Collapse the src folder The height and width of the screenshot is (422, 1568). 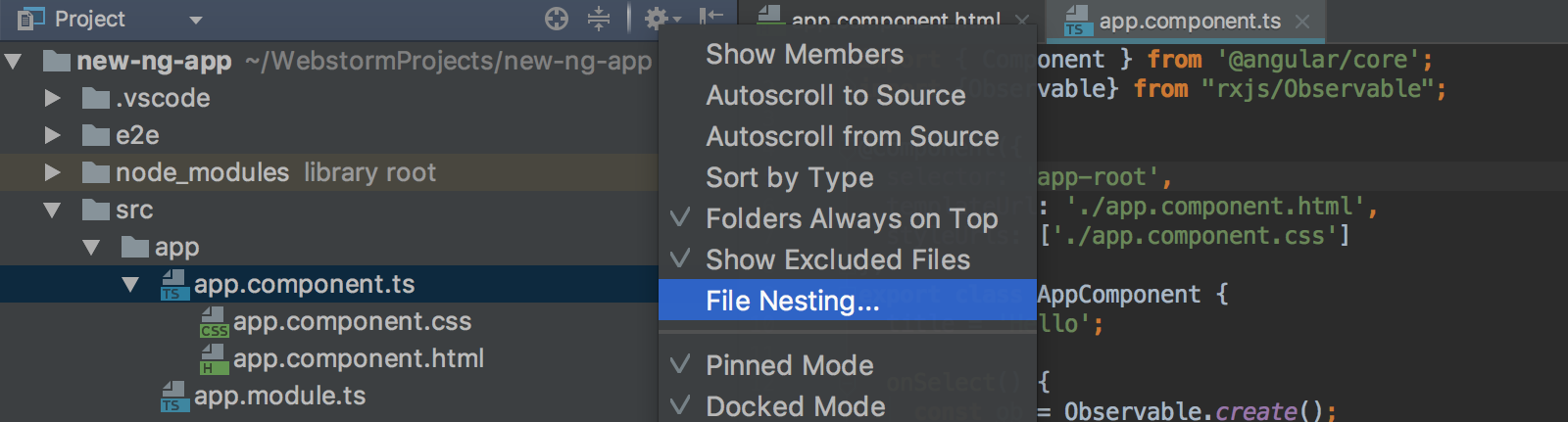pos(53,210)
